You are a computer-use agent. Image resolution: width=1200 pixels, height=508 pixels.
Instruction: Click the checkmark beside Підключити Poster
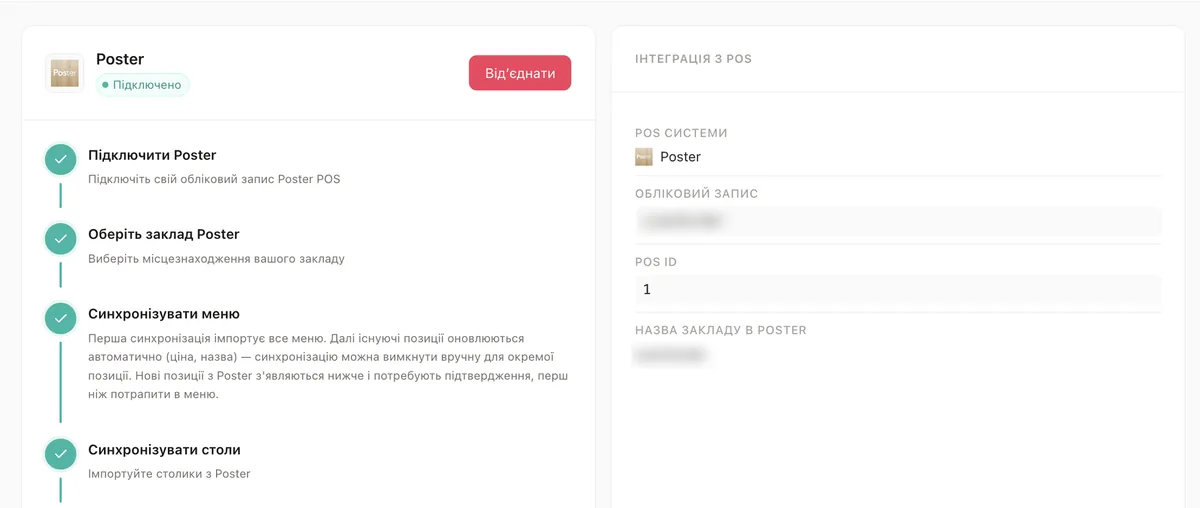(x=61, y=159)
